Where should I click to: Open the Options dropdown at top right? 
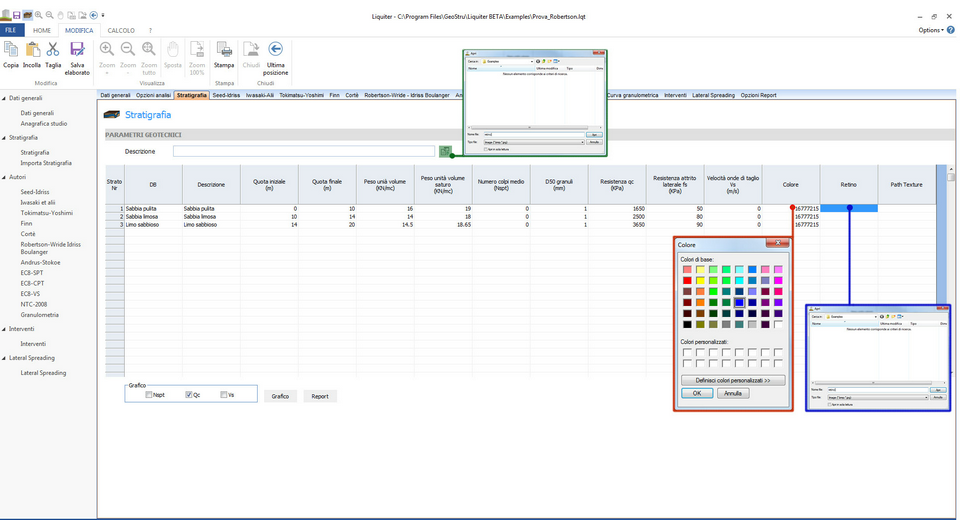pos(931,30)
